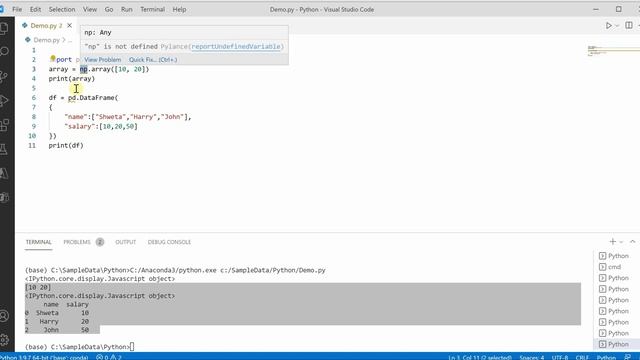This screenshot has width=640, height=360.
Task: Click the feedback icon in status bar
Action: point(628,357)
